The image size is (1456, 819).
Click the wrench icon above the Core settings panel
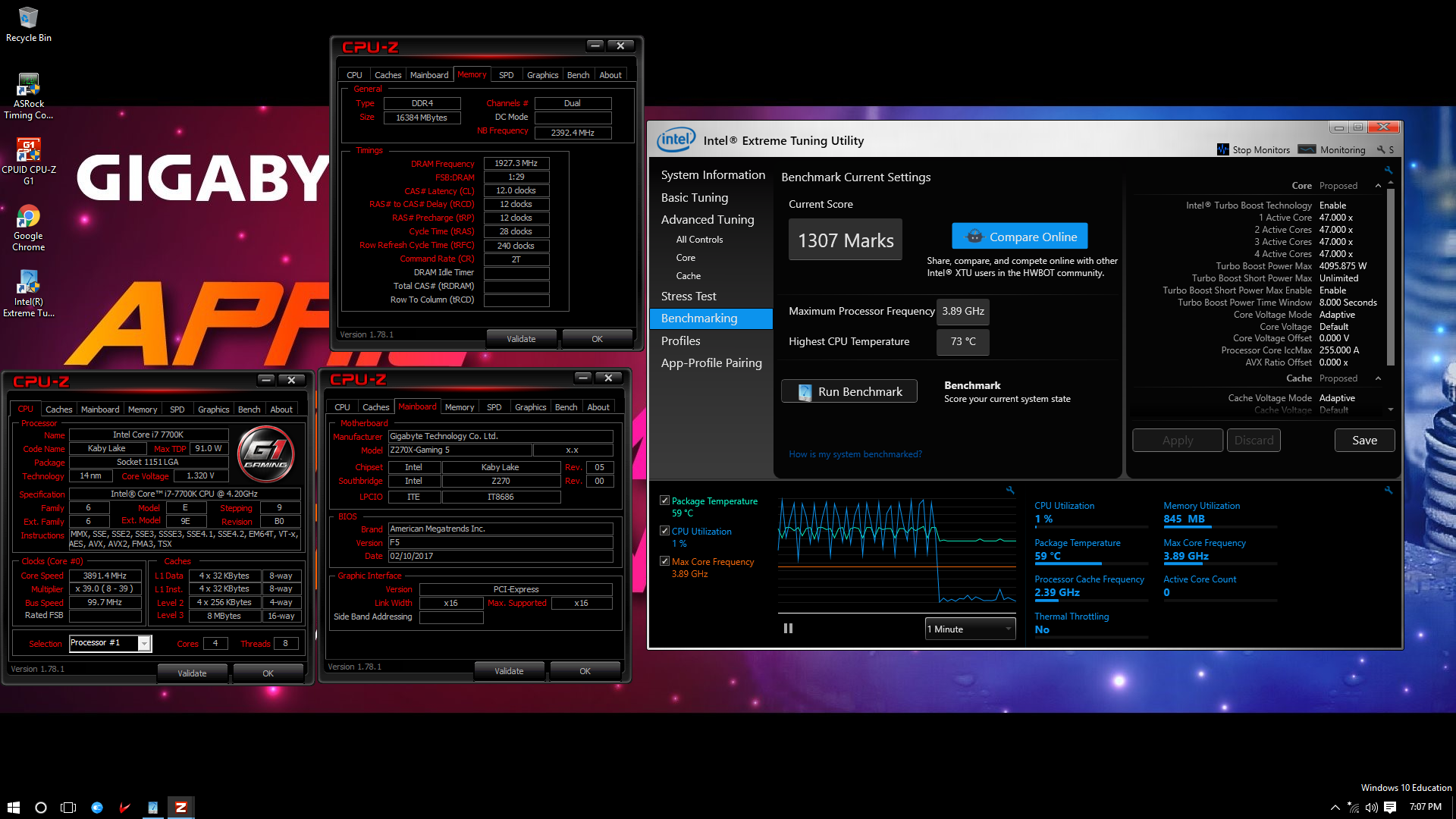tap(1388, 170)
